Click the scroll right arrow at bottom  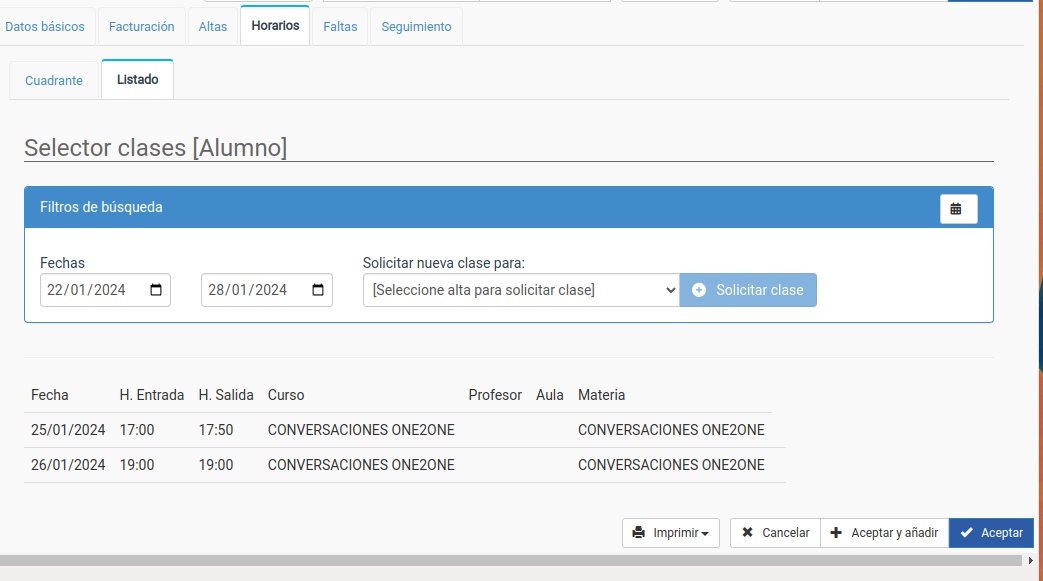point(1030,560)
